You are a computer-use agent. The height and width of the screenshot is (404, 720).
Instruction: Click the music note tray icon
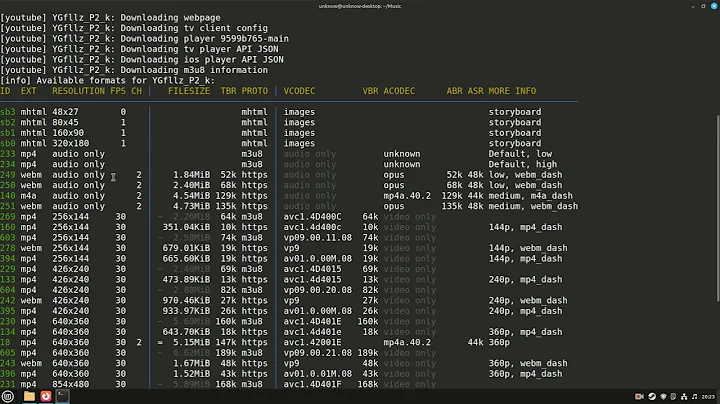(x=694, y=397)
